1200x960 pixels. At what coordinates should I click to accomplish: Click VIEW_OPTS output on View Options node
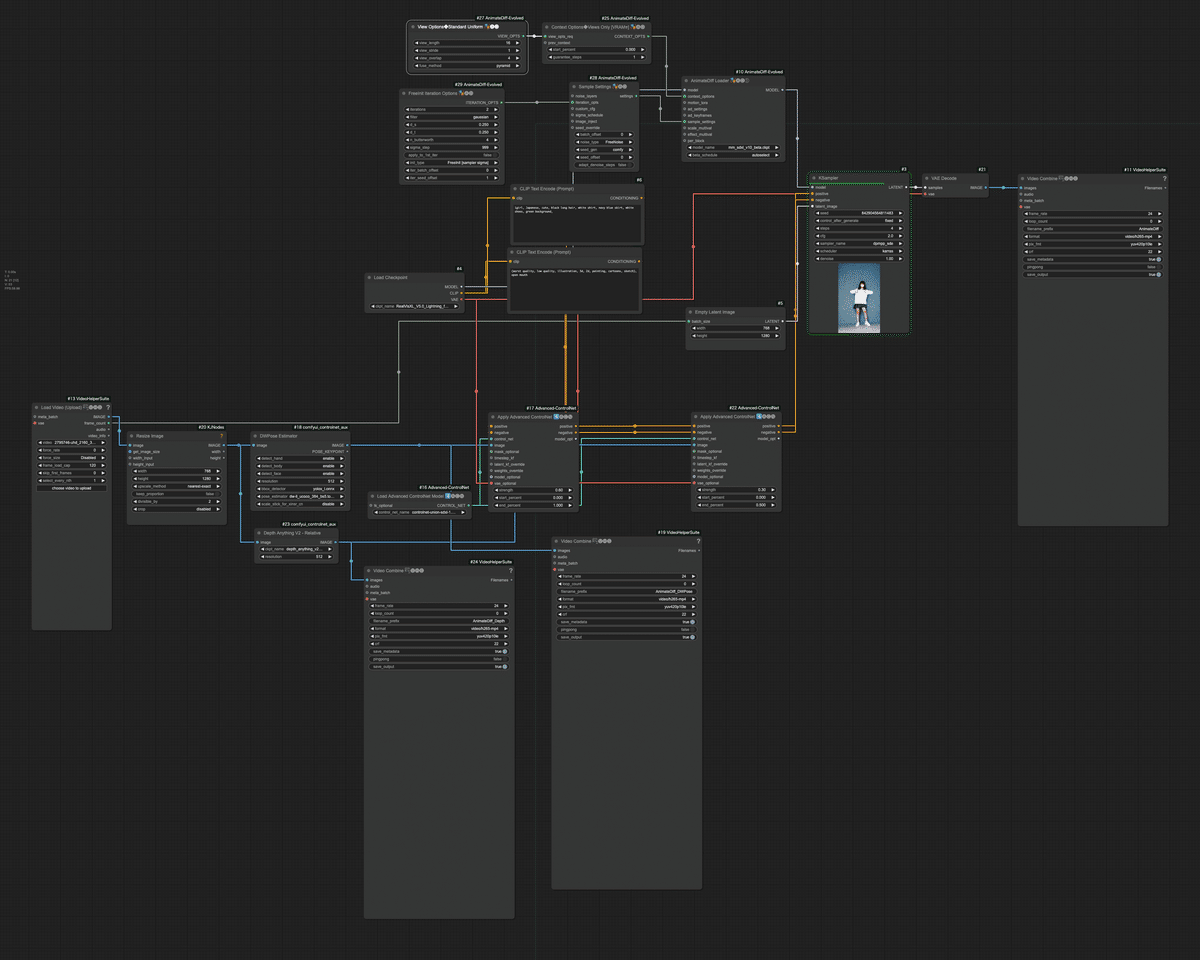[523, 36]
